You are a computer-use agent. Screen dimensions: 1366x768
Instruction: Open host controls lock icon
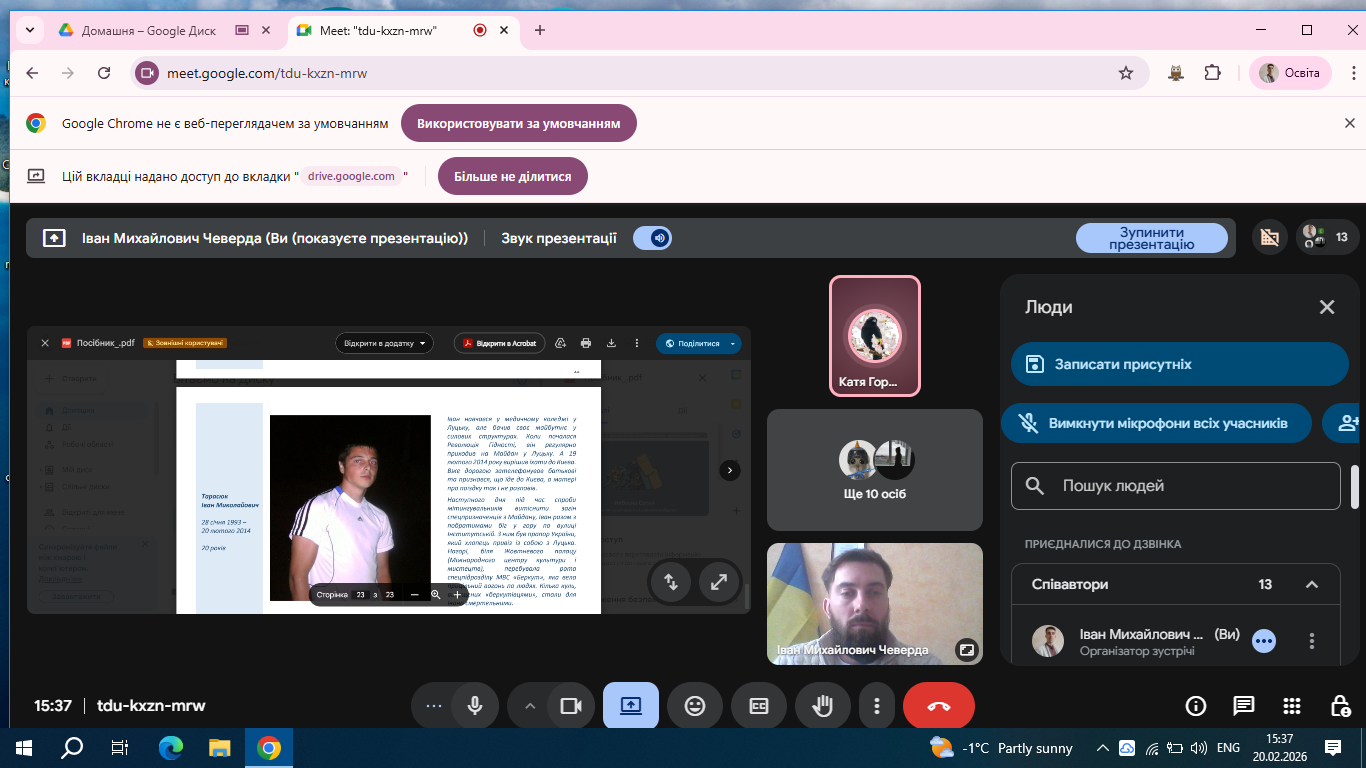[x=1339, y=706]
